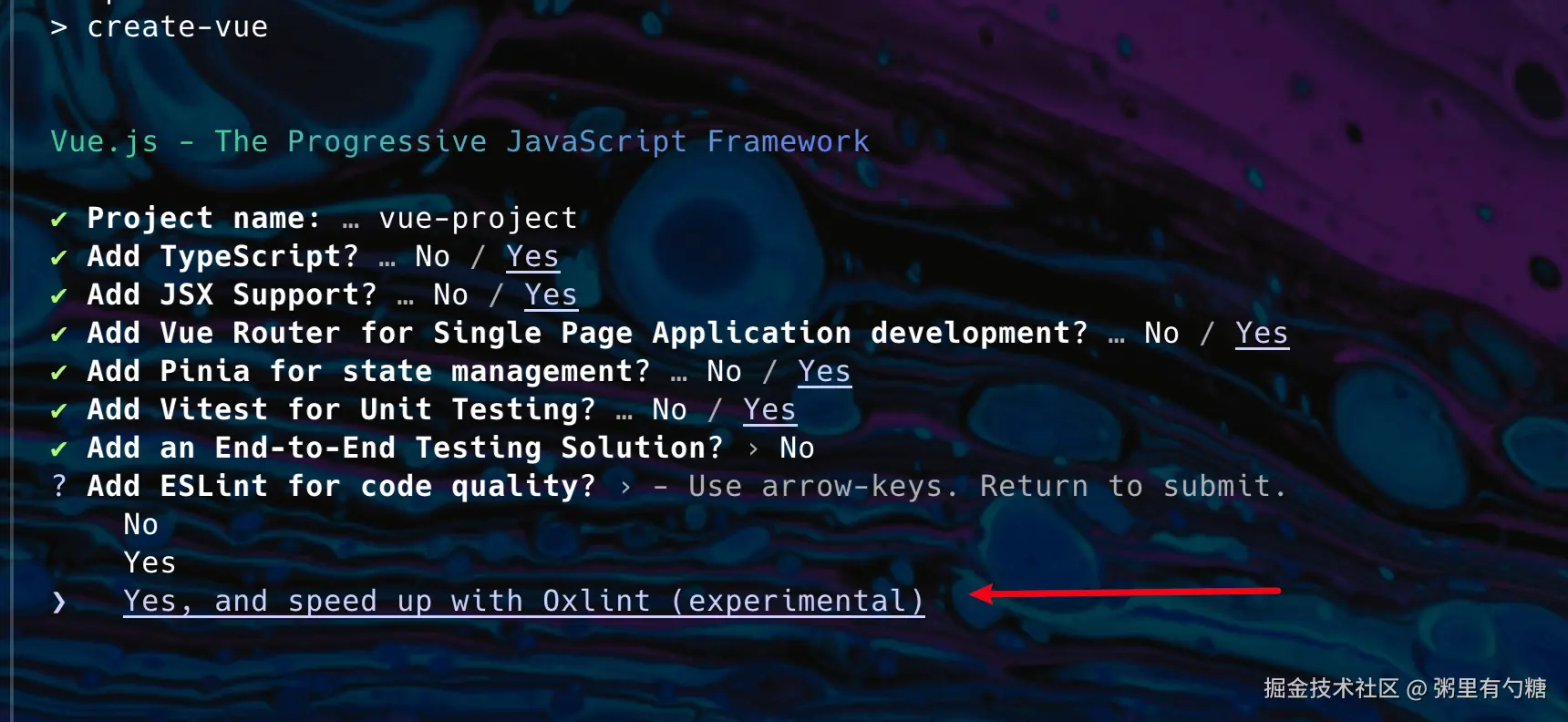The image size is (1568, 722).
Task: Click the No choice for JSX Support
Action: click(x=451, y=295)
